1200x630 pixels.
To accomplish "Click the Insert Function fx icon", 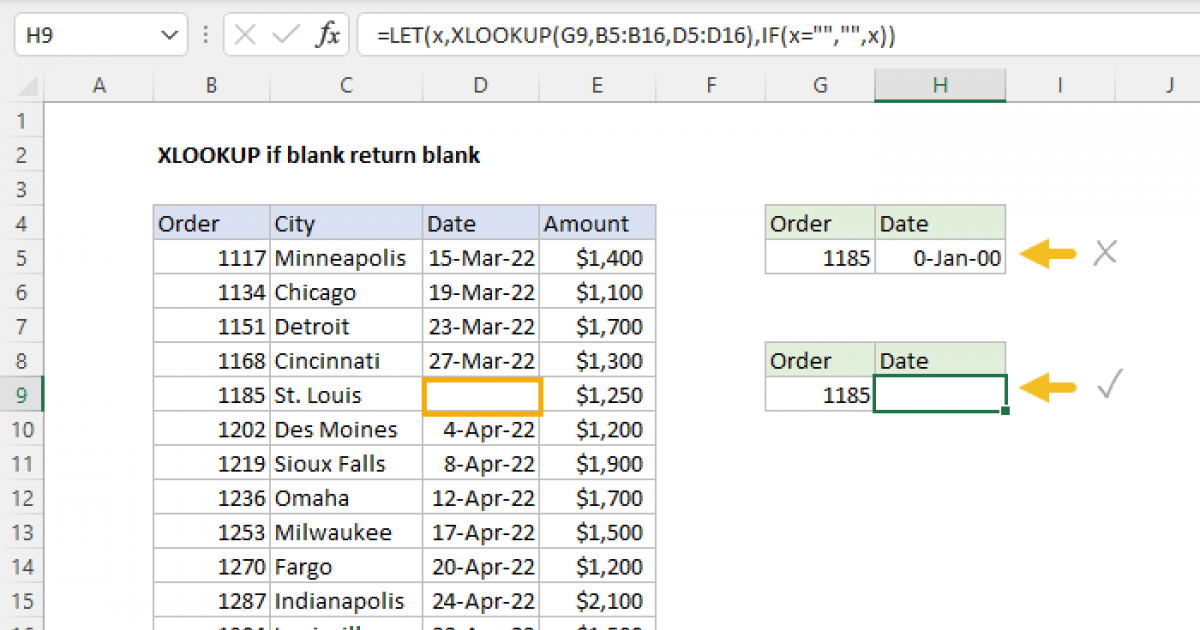I will point(328,36).
